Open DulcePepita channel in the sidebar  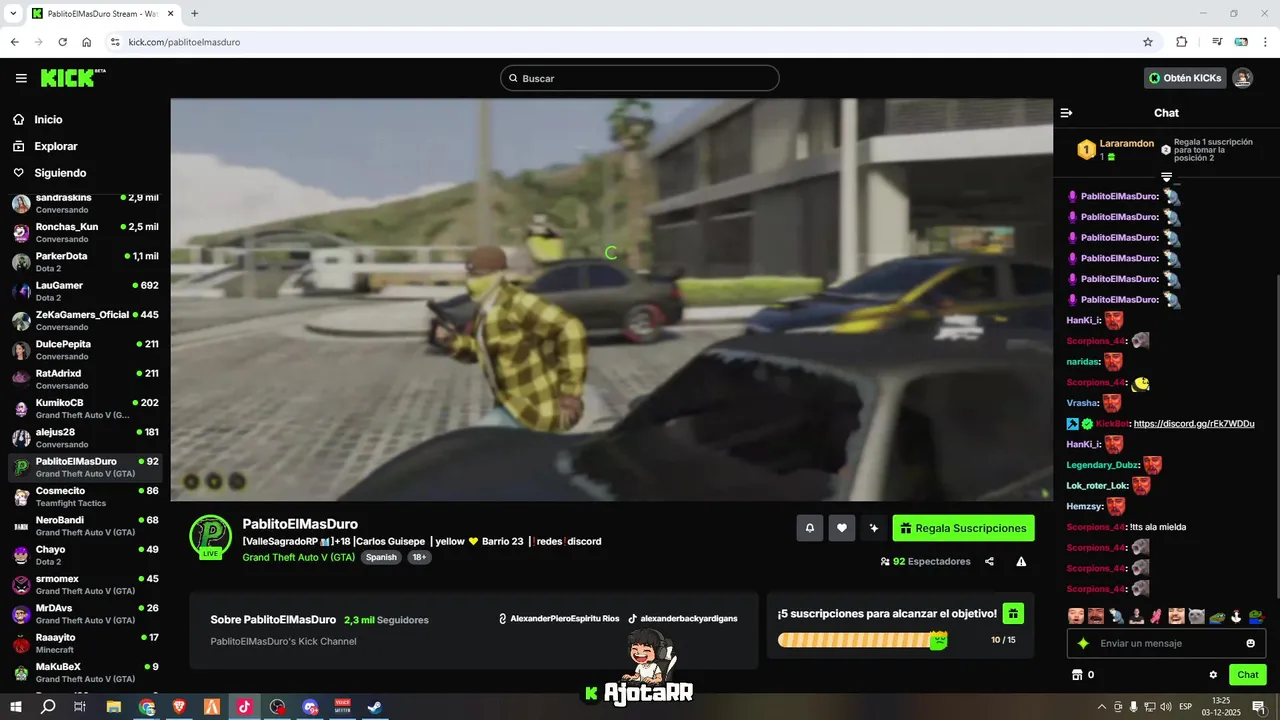coord(85,350)
